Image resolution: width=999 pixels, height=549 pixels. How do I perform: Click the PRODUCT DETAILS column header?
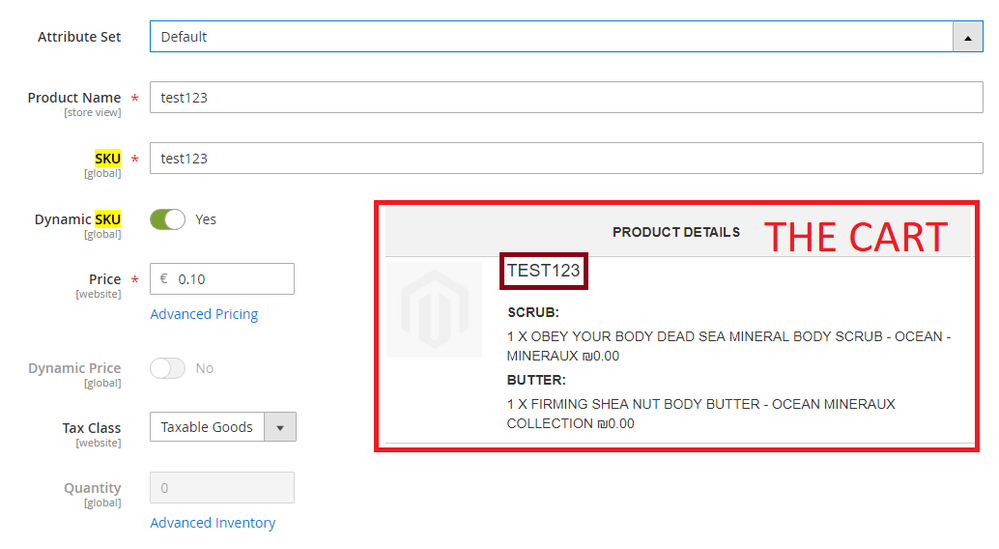[676, 232]
